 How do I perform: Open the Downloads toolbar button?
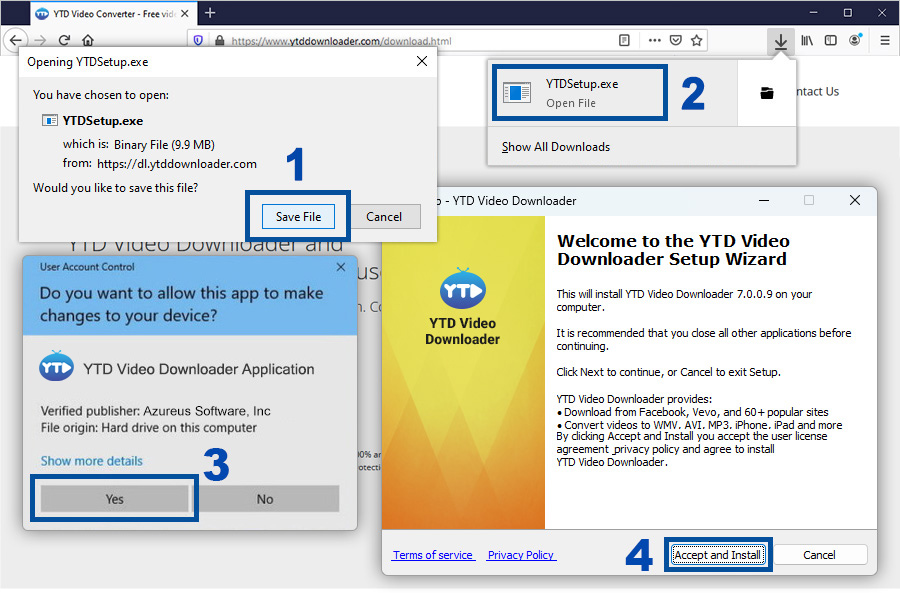tap(781, 41)
